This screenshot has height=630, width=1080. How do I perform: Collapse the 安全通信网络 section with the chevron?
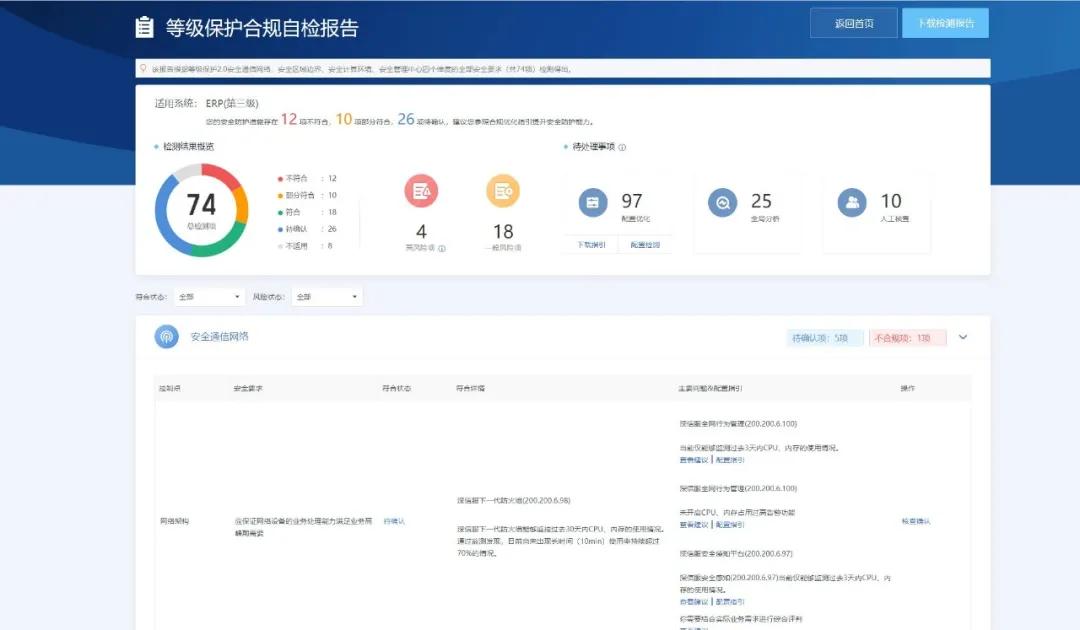pyautogui.click(x=963, y=337)
